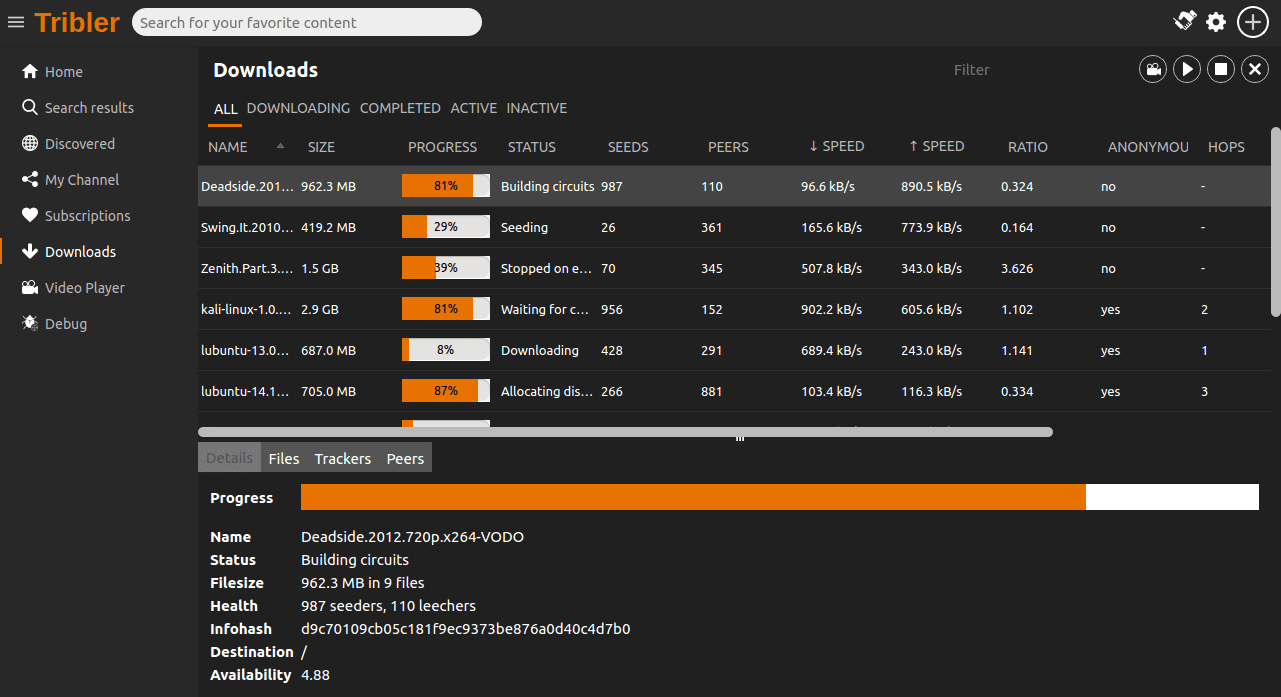Click the vertical scrollbar of the downloads list

pos(1275,222)
